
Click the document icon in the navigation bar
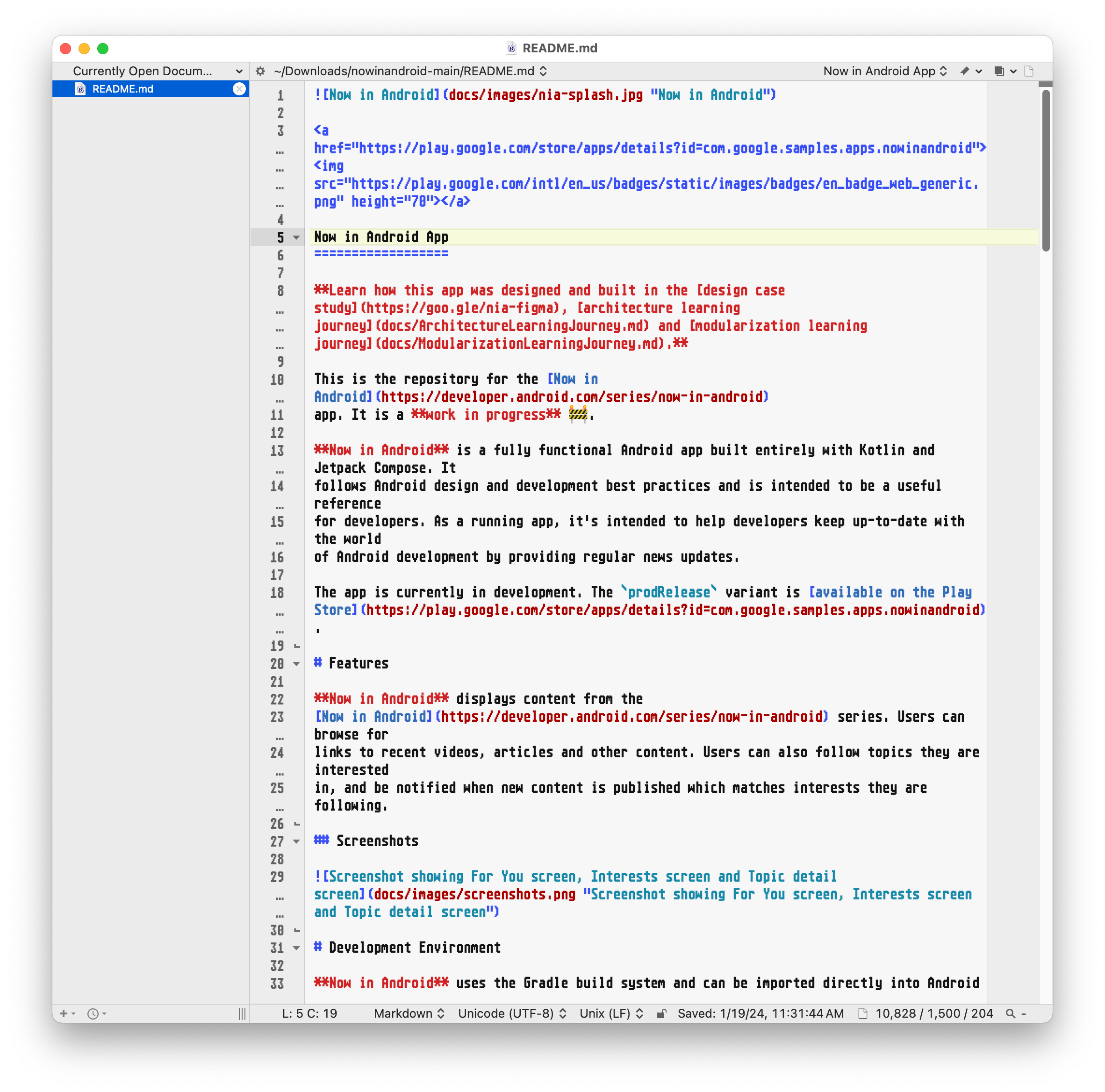1028,71
